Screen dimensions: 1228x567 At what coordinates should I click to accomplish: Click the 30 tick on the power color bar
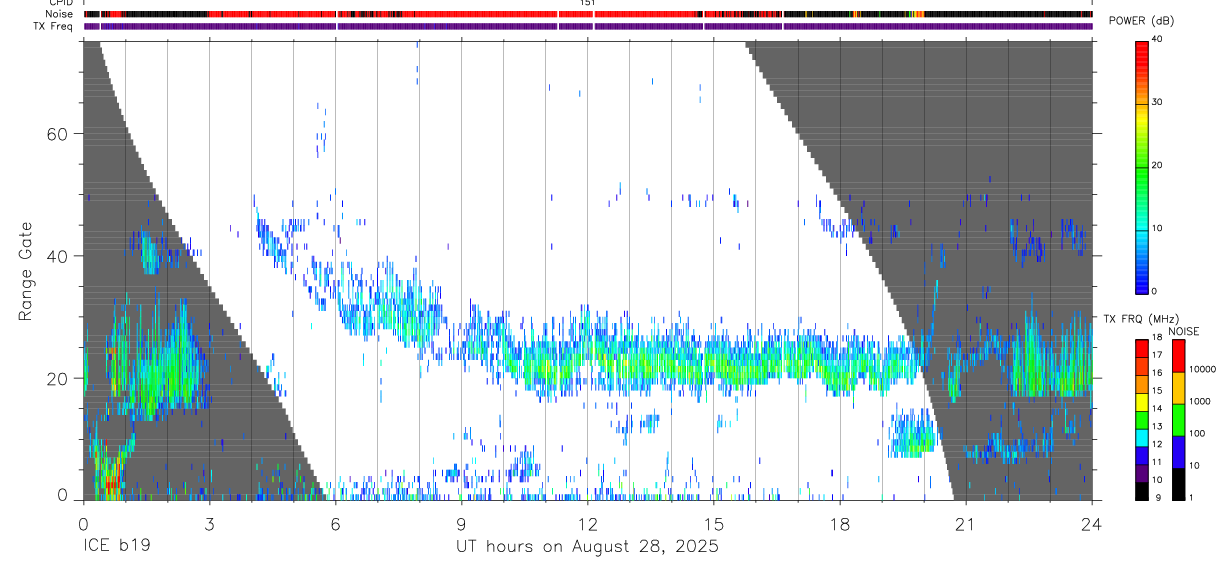tap(1158, 102)
